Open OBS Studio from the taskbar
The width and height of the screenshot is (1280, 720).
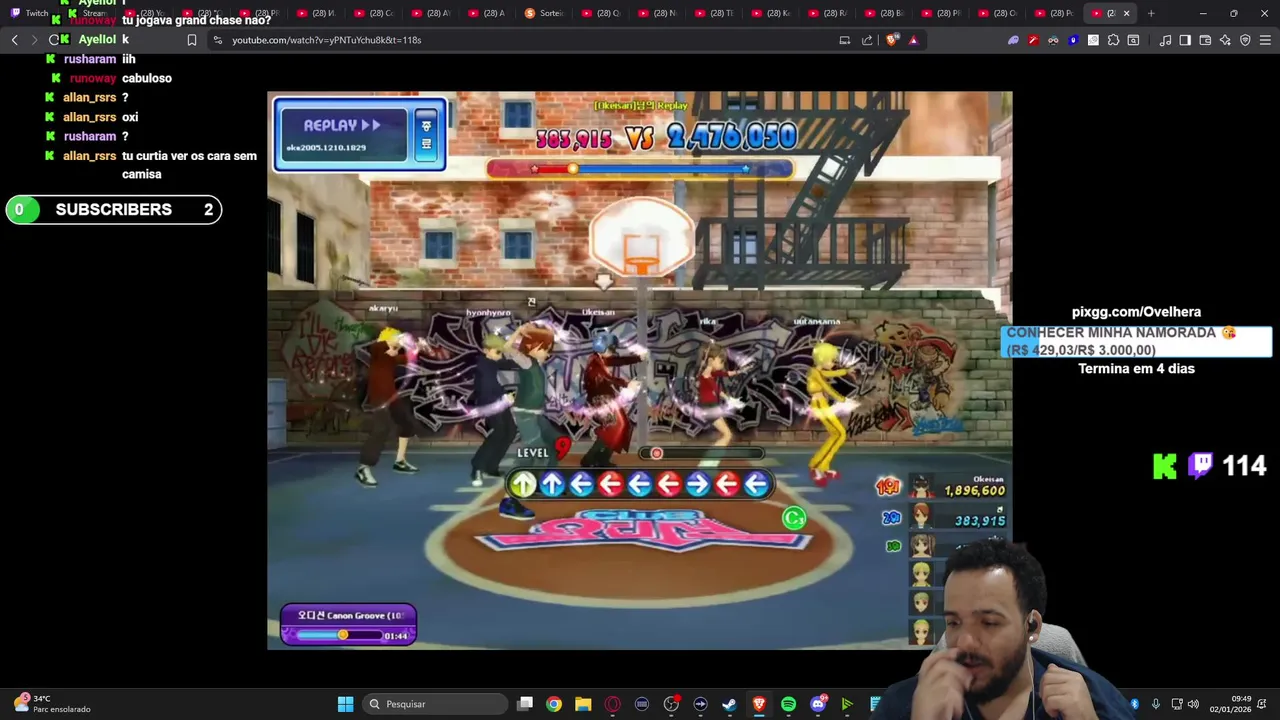tap(671, 704)
